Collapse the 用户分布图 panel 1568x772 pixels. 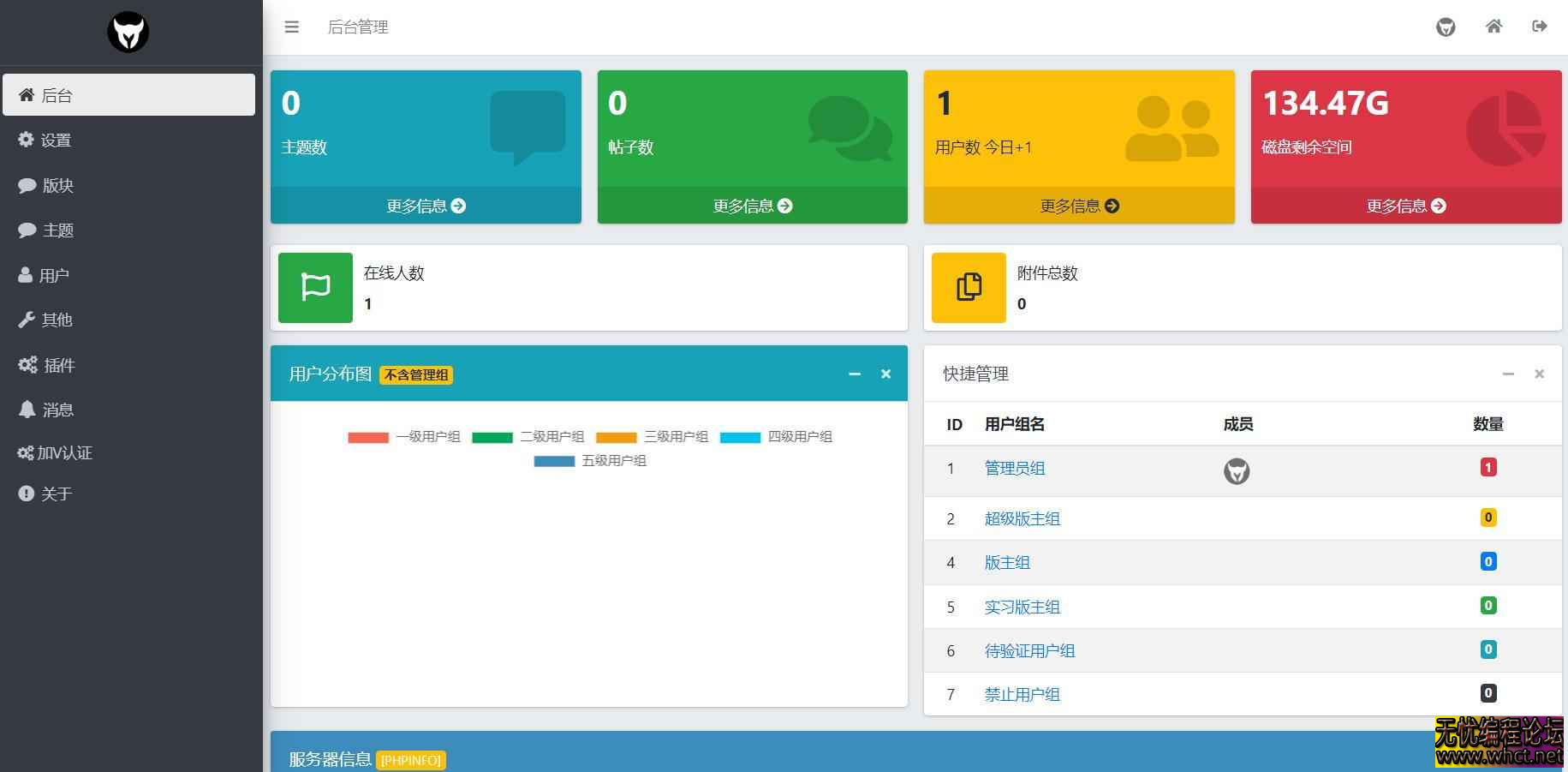tap(854, 374)
